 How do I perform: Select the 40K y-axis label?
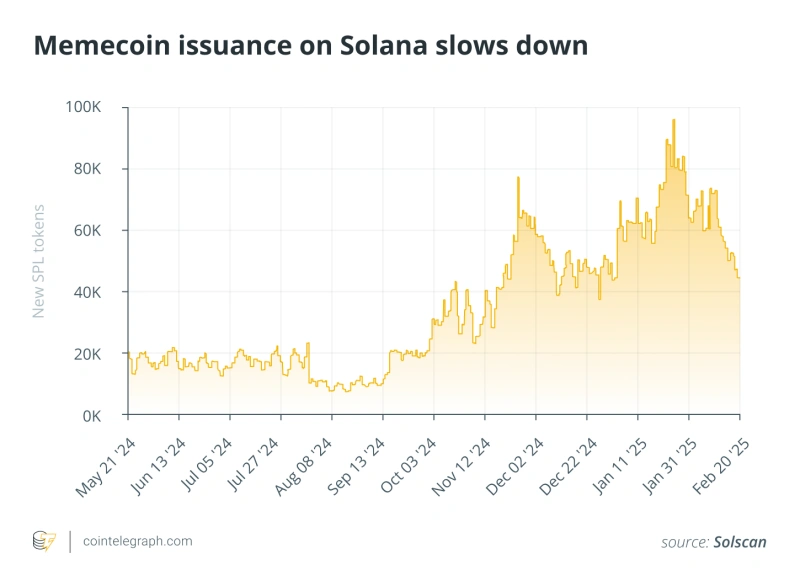click(x=87, y=292)
